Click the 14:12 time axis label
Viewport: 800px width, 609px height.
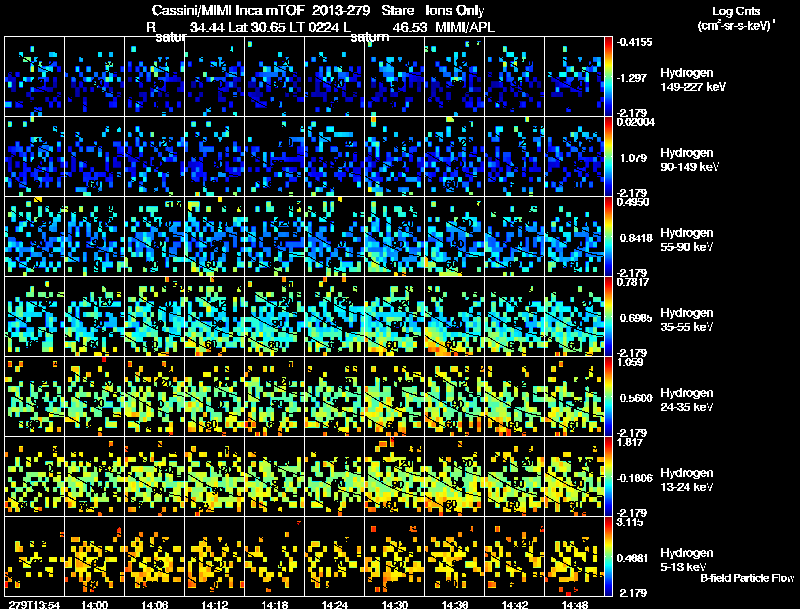click(214, 605)
